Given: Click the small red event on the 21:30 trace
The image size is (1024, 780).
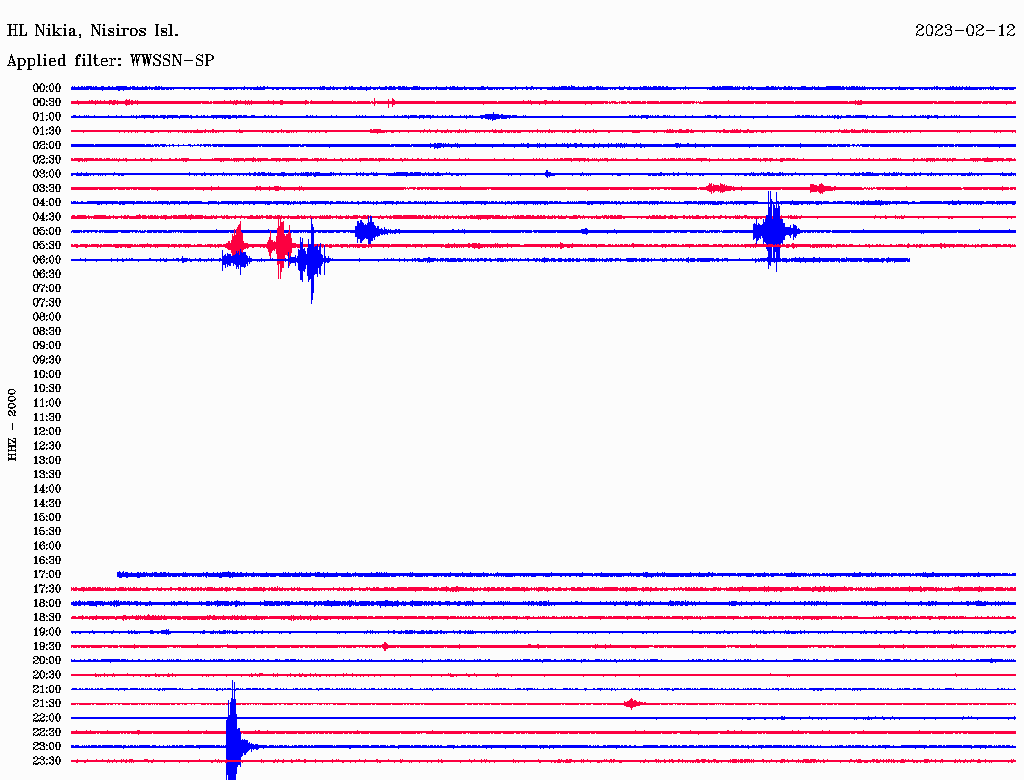Looking at the screenshot, I should pos(632,704).
